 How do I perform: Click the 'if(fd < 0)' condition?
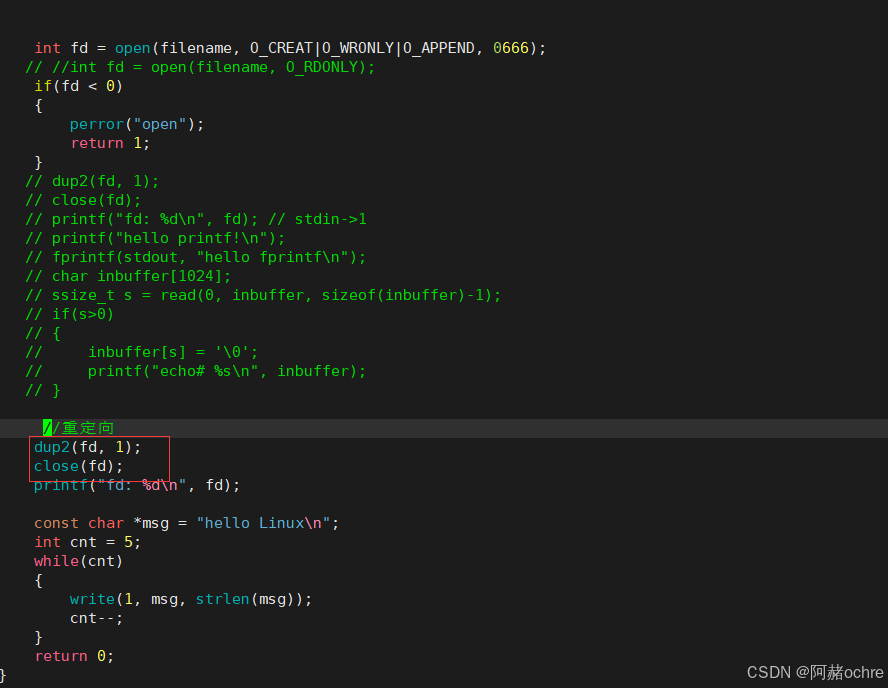(78, 86)
